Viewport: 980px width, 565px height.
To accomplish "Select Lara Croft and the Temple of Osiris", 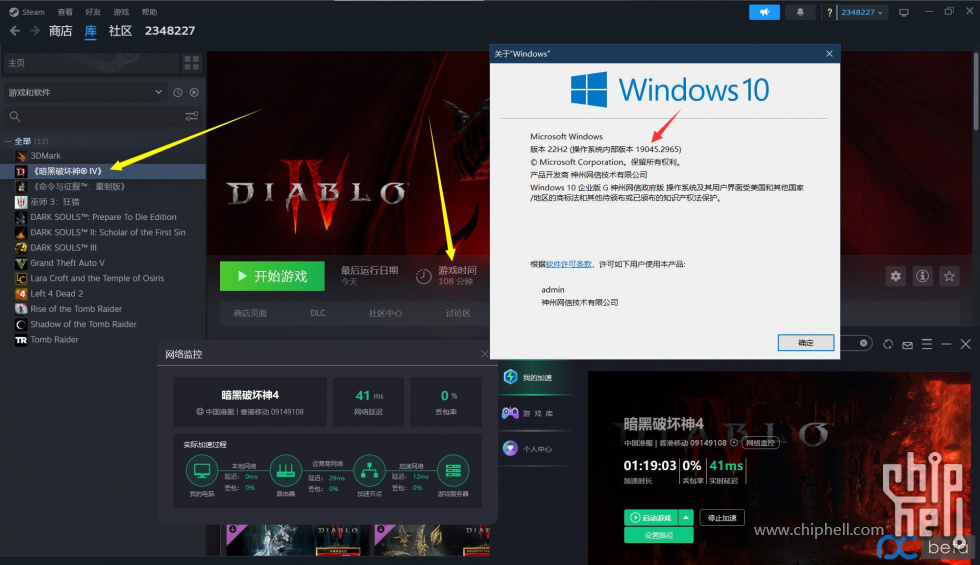I will click(x=103, y=278).
